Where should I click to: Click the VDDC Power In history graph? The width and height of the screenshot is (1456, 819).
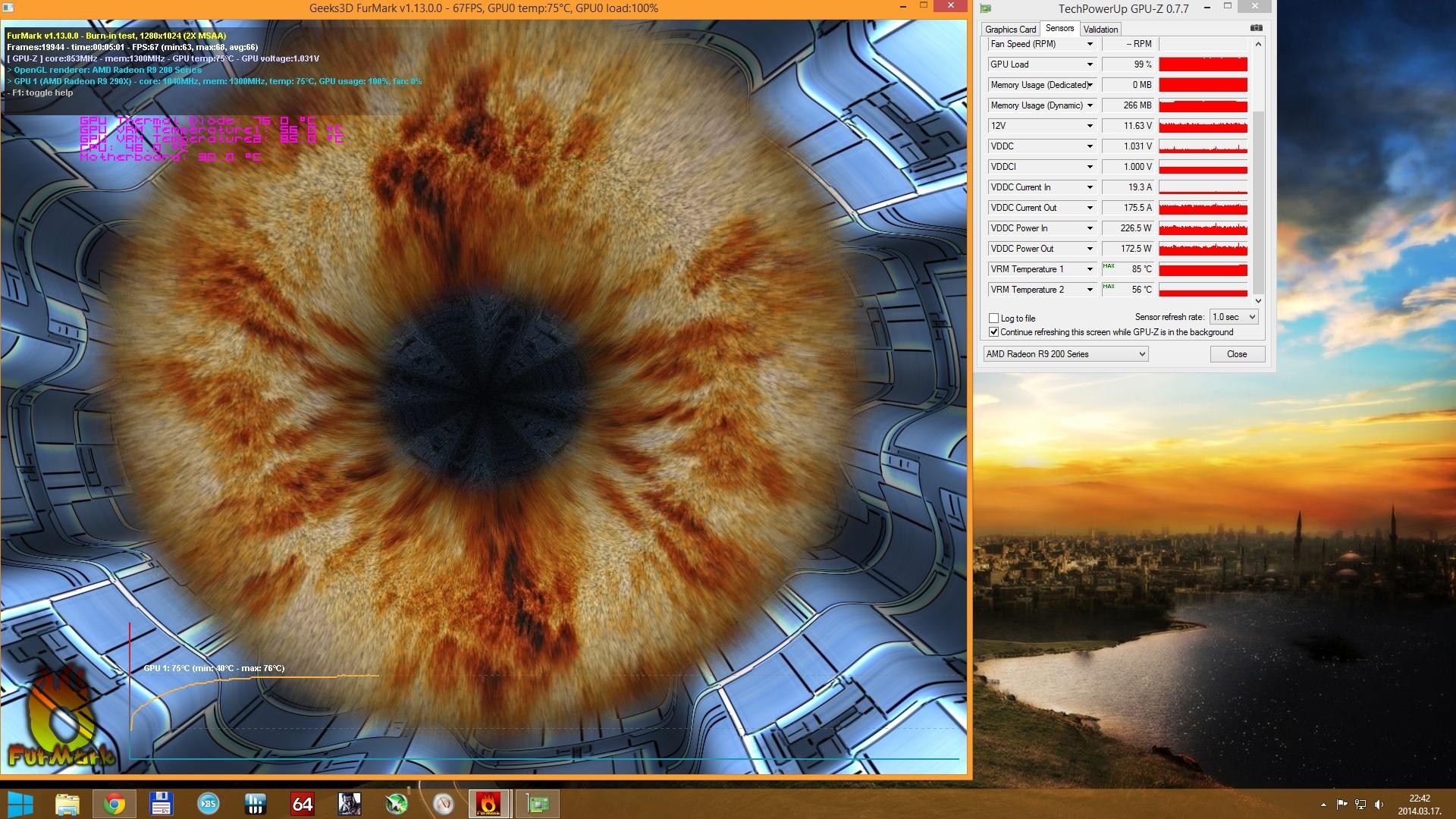(1203, 228)
